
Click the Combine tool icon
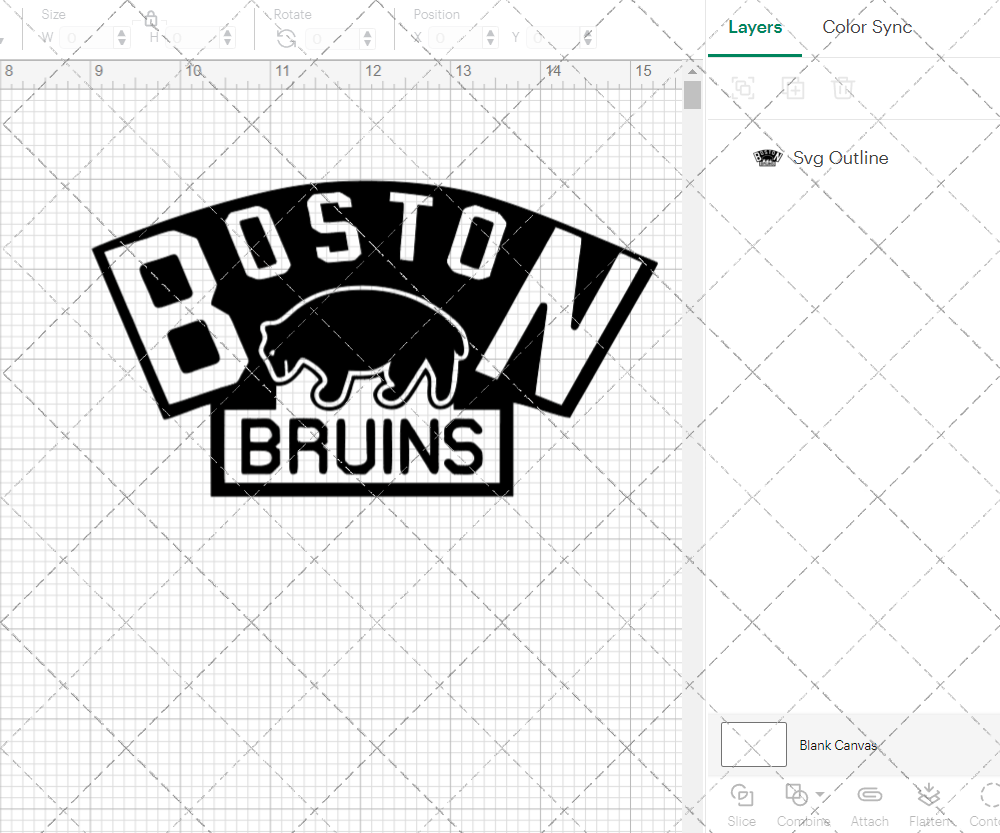click(797, 795)
